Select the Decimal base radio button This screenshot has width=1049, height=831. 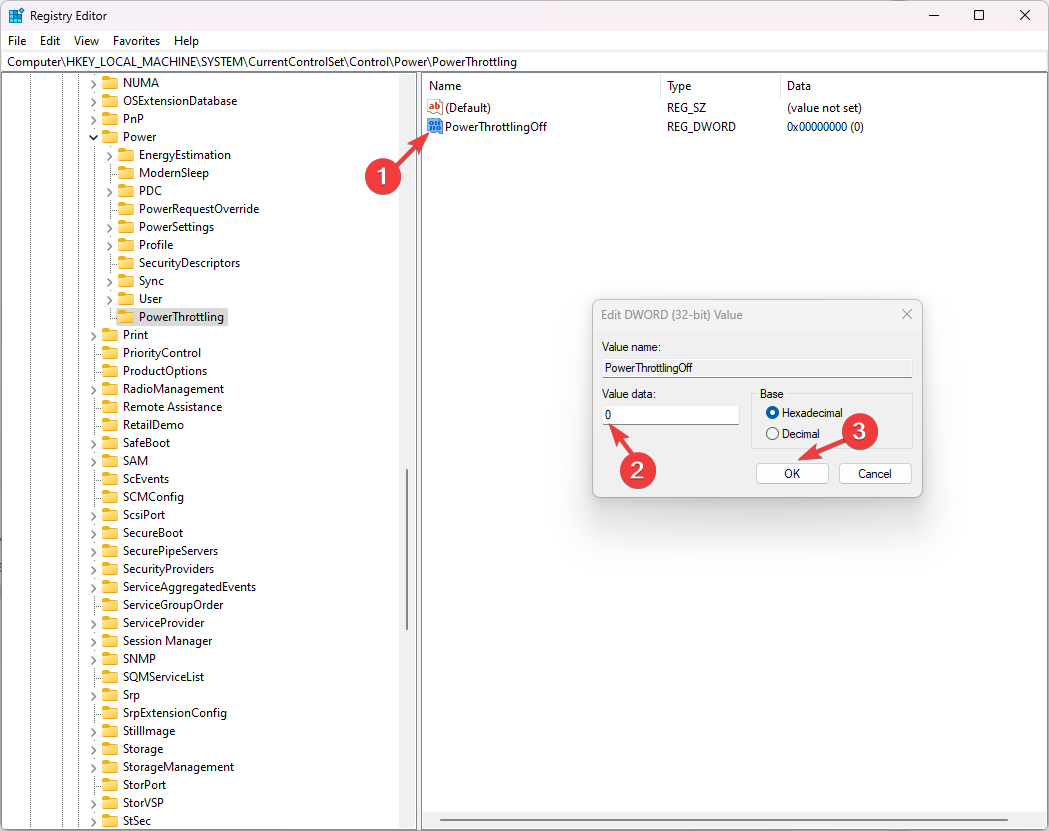pyautogui.click(x=772, y=434)
